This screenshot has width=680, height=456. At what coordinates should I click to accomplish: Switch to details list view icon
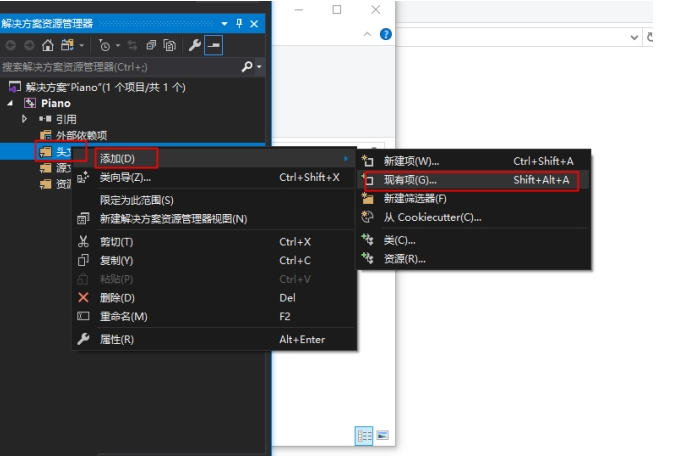point(363,436)
